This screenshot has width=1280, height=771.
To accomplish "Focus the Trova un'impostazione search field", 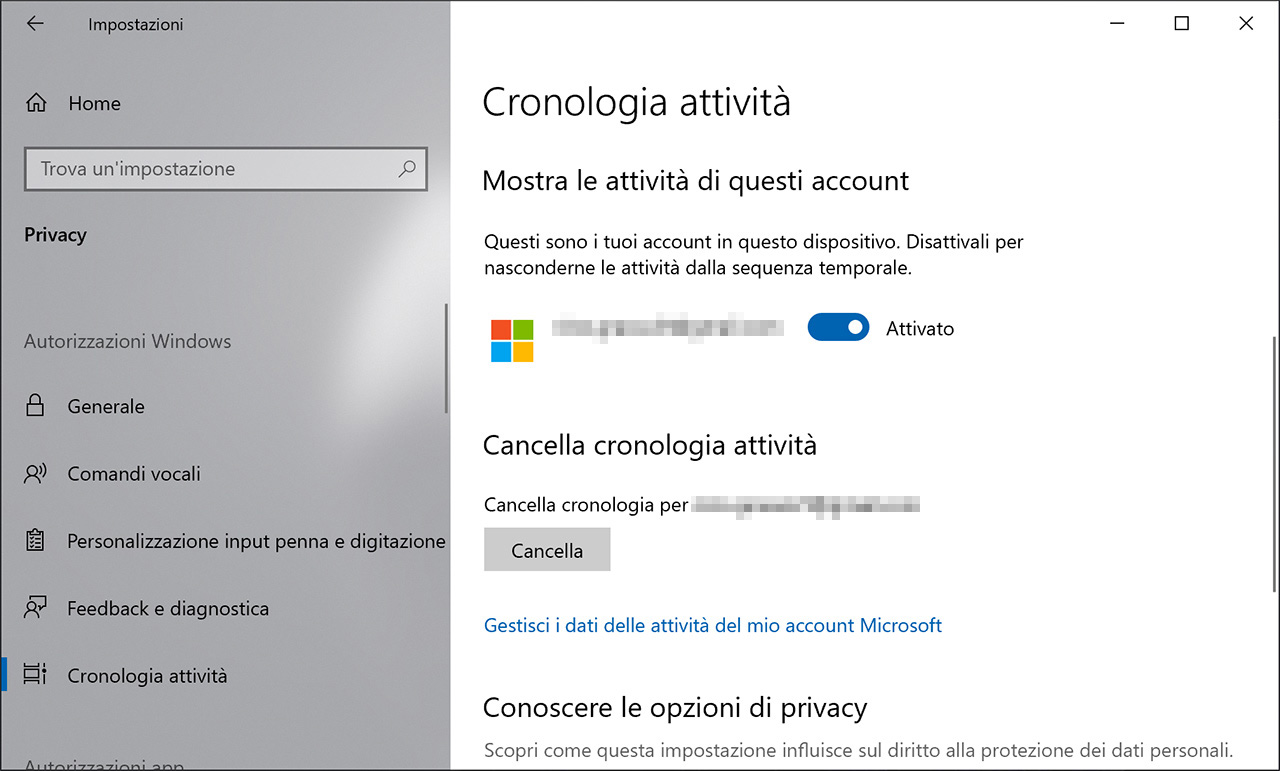I will pos(226,169).
